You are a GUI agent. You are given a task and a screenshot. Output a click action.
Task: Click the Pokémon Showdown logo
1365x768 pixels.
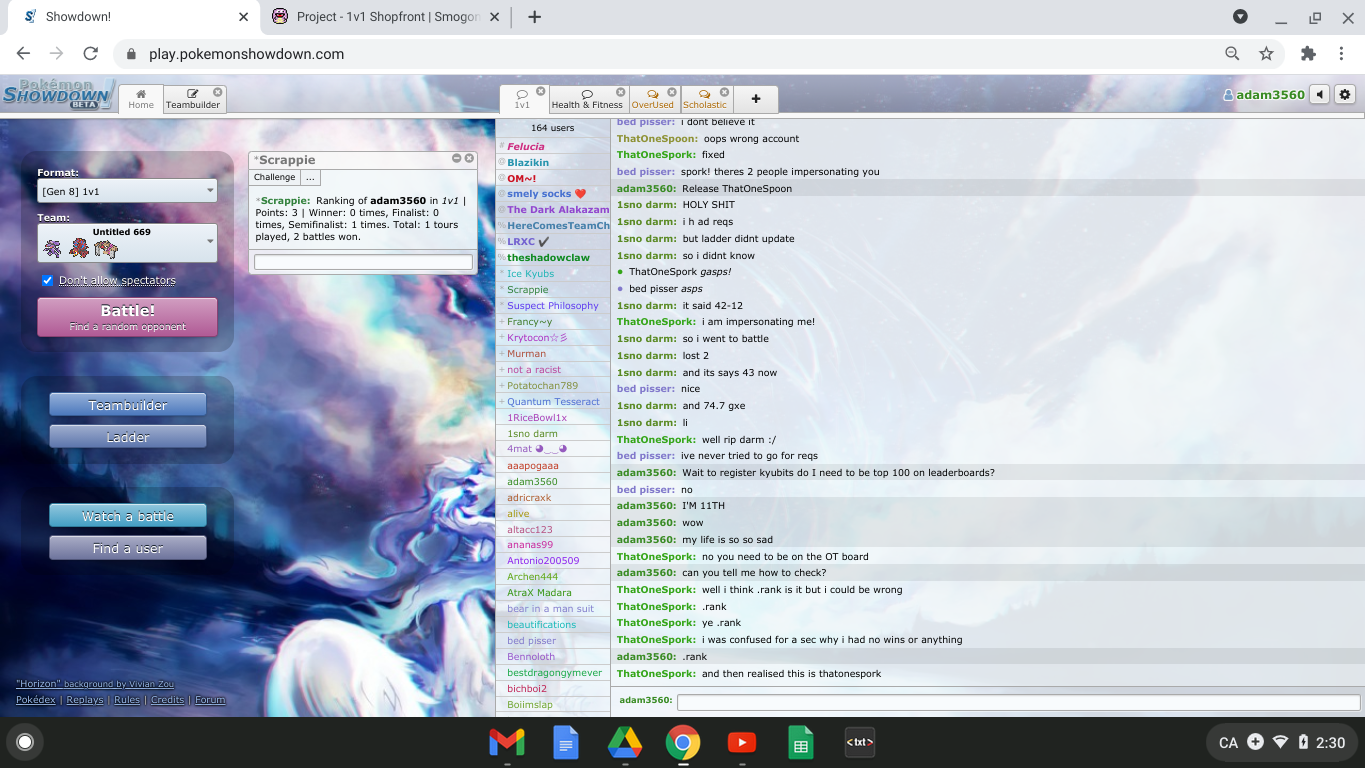click(x=58, y=95)
